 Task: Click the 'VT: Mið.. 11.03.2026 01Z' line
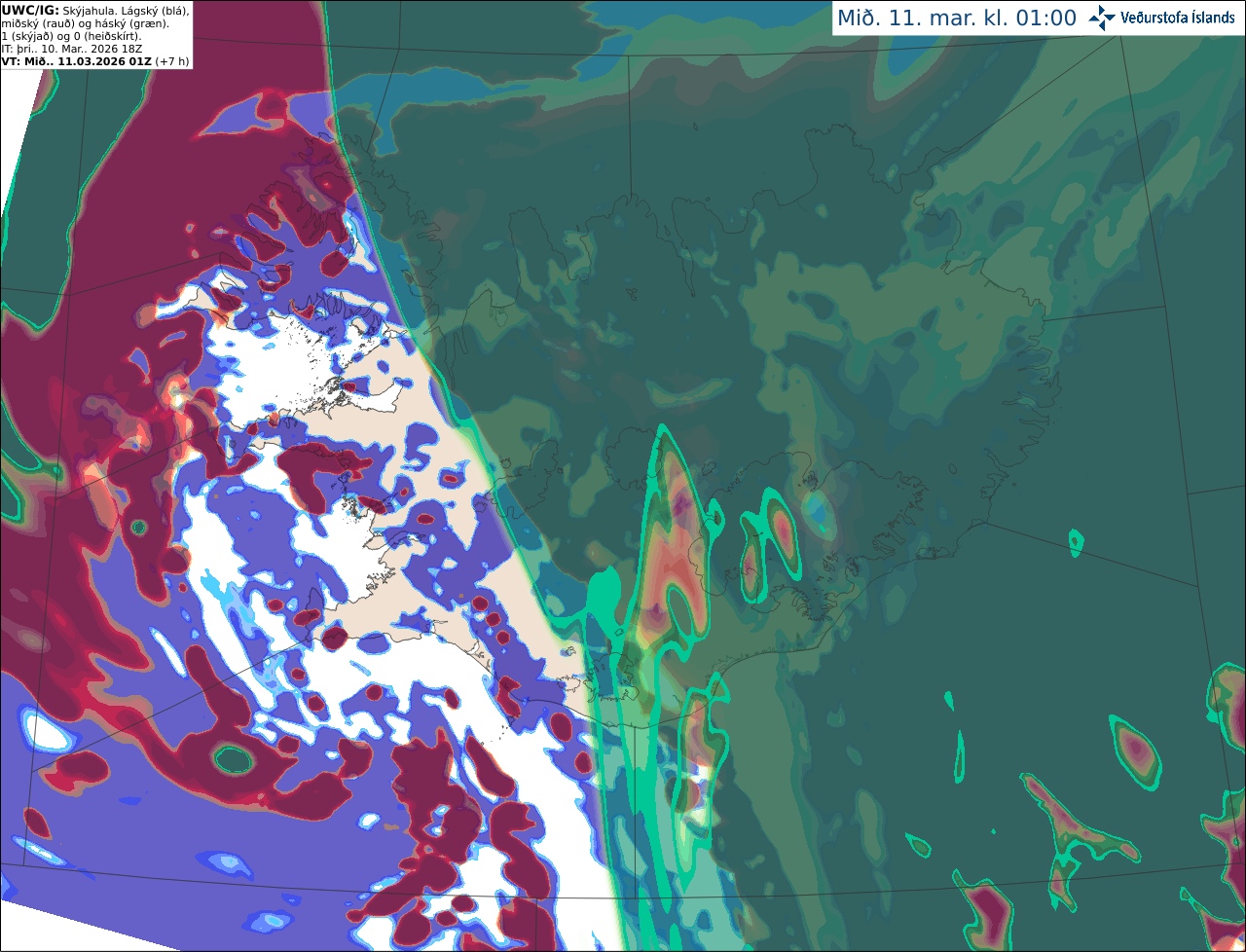[76, 61]
